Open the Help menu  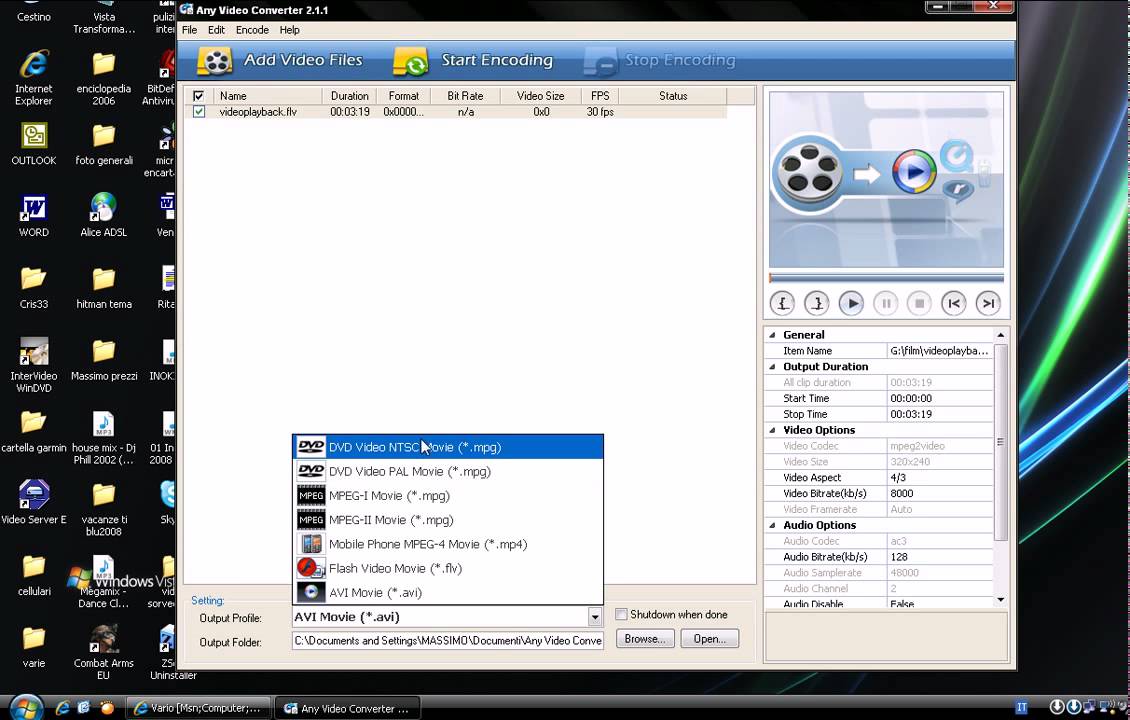coord(290,30)
